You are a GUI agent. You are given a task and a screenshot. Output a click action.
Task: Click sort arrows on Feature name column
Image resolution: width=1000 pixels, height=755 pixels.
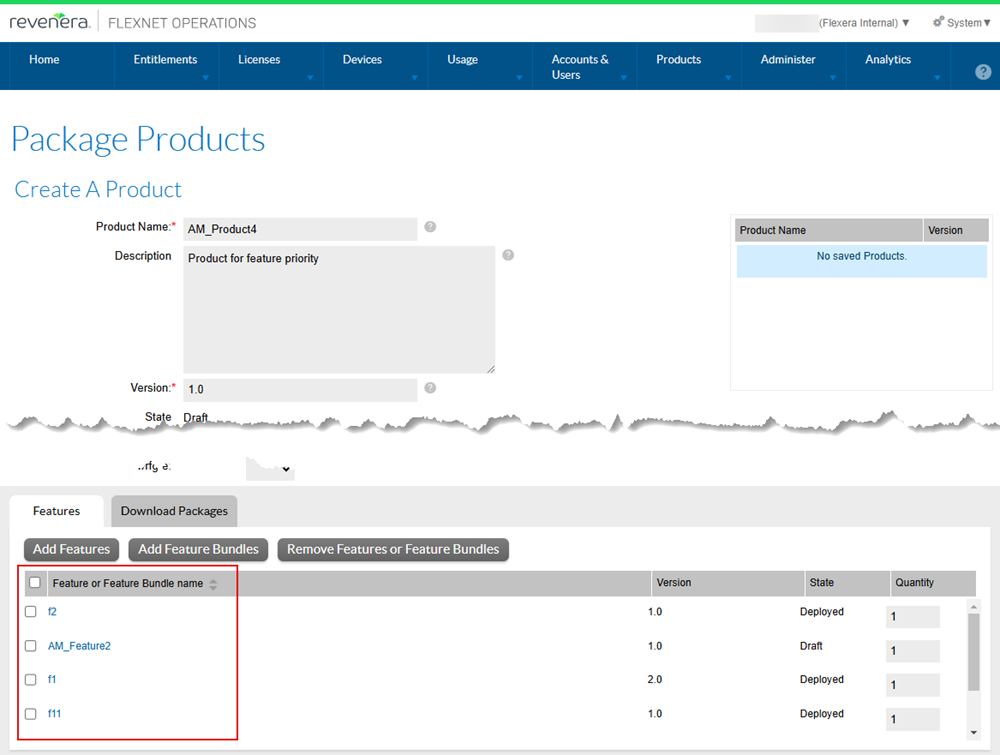coord(213,584)
